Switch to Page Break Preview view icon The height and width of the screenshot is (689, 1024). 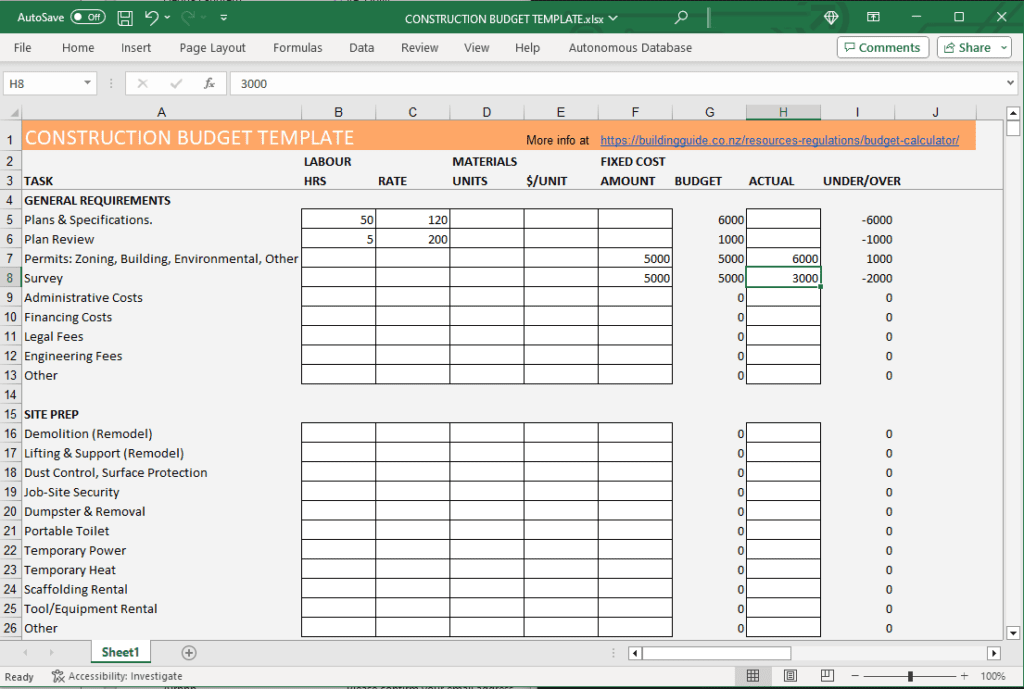[x=825, y=676]
